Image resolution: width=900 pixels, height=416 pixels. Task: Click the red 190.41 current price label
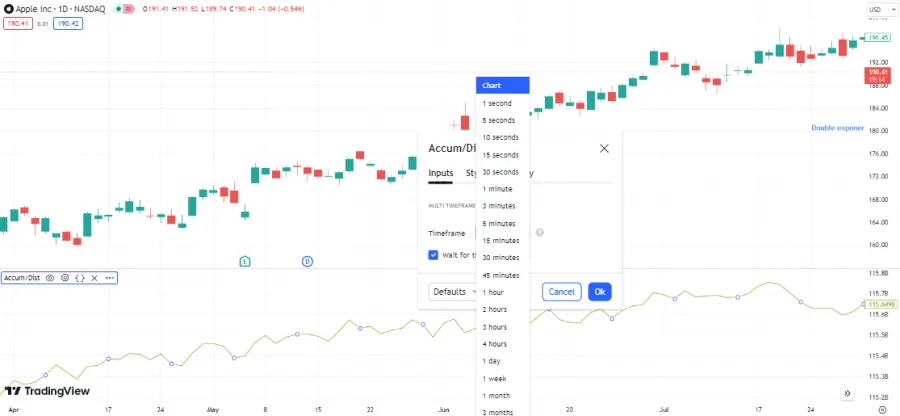point(879,75)
